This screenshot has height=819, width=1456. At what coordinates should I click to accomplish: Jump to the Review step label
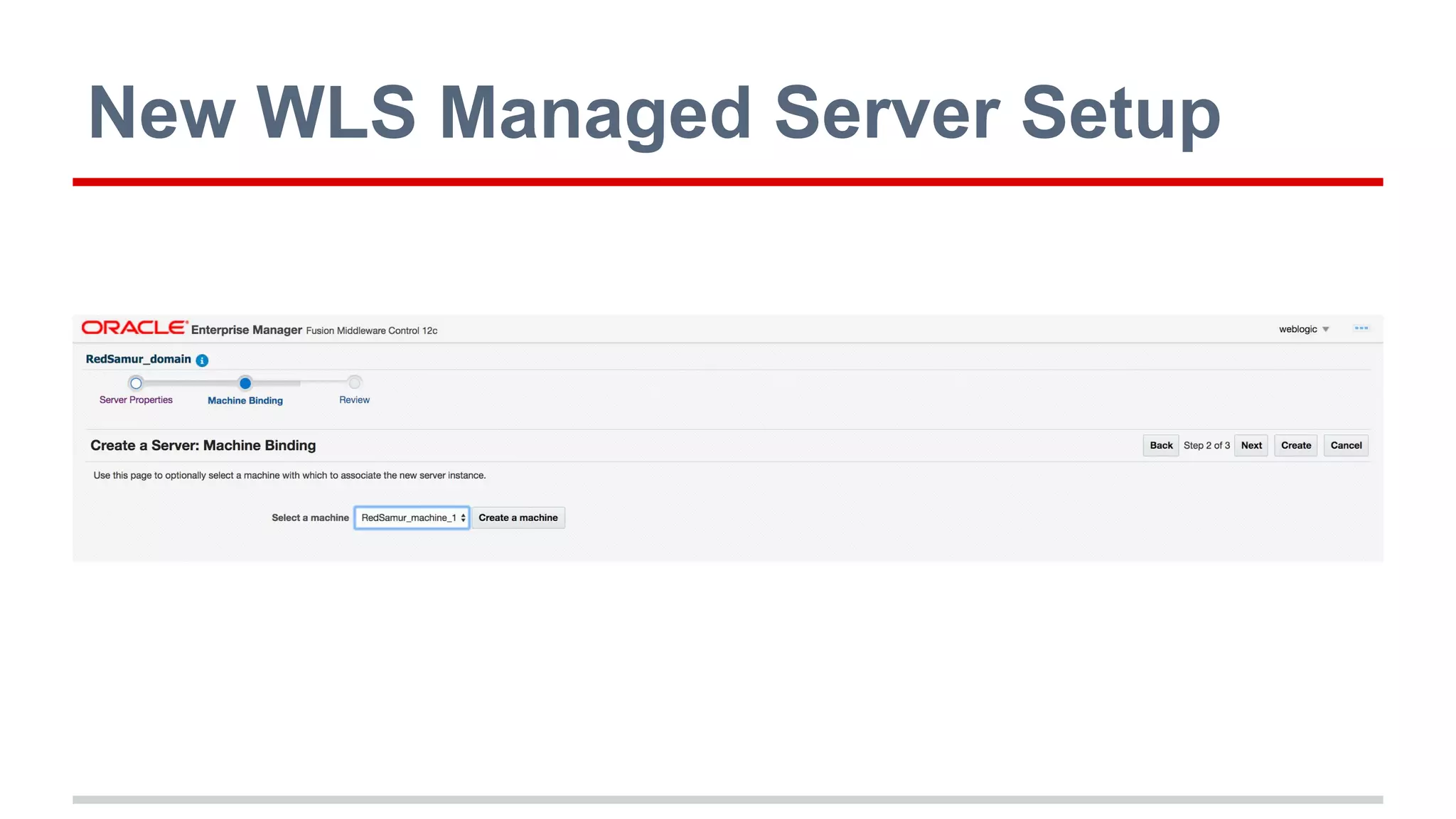point(354,400)
